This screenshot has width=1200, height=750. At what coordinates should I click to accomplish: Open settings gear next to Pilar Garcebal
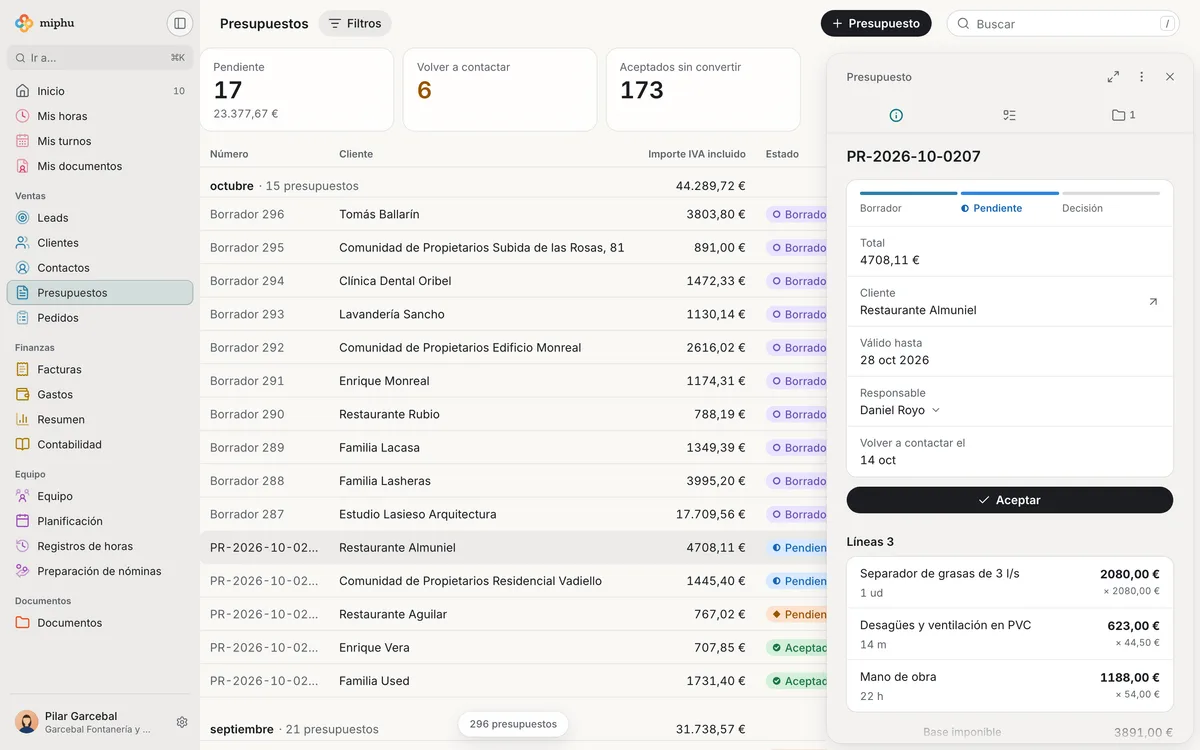coord(182,722)
